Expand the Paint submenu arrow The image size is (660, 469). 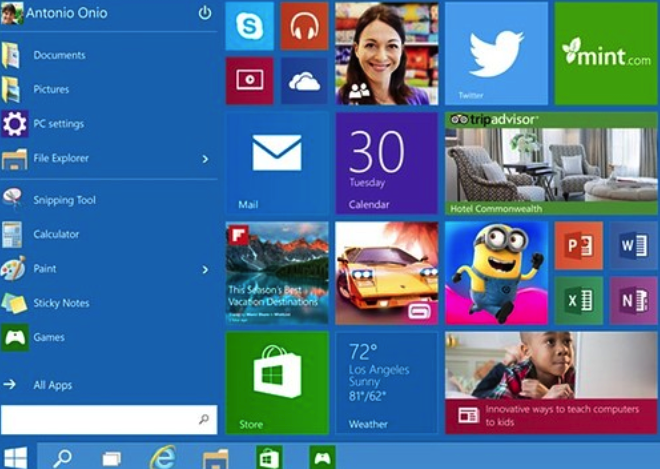205,269
